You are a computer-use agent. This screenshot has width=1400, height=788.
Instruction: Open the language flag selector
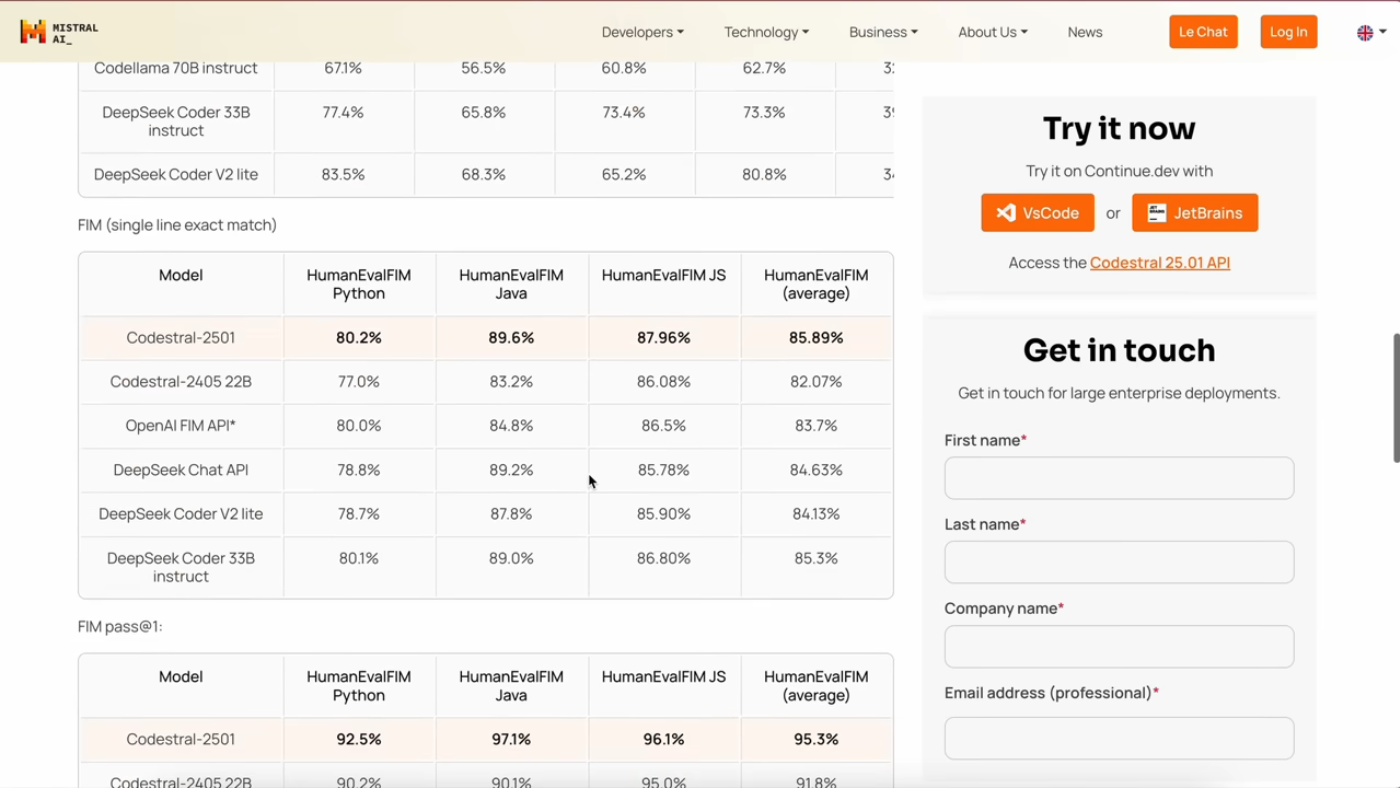click(1371, 33)
